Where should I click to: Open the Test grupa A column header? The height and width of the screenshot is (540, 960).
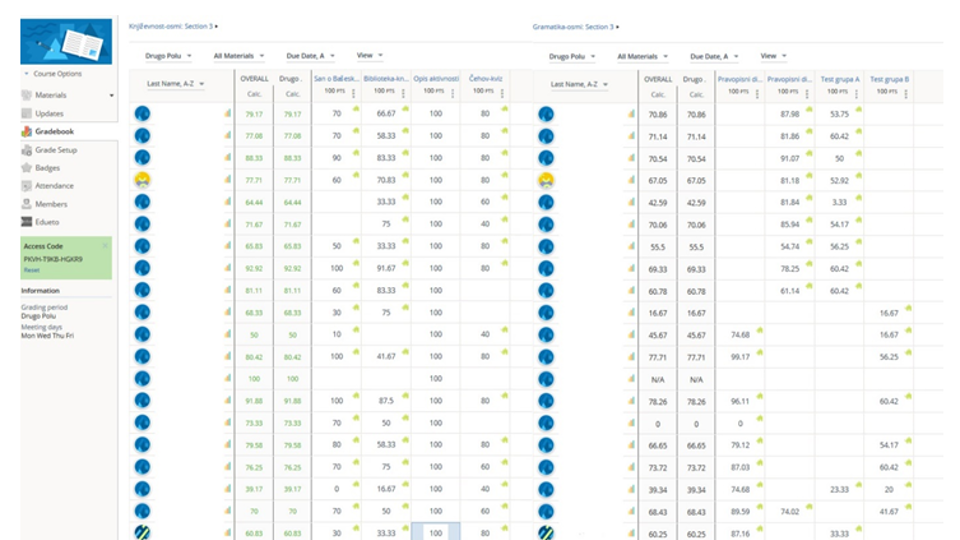[840, 79]
